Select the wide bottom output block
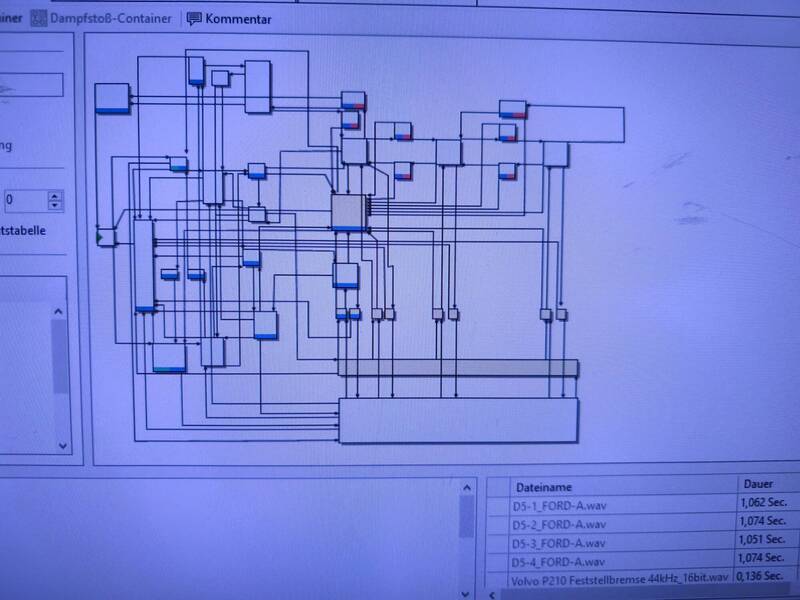Screen dimensions: 800x600 pyautogui.click(x=459, y=420)
